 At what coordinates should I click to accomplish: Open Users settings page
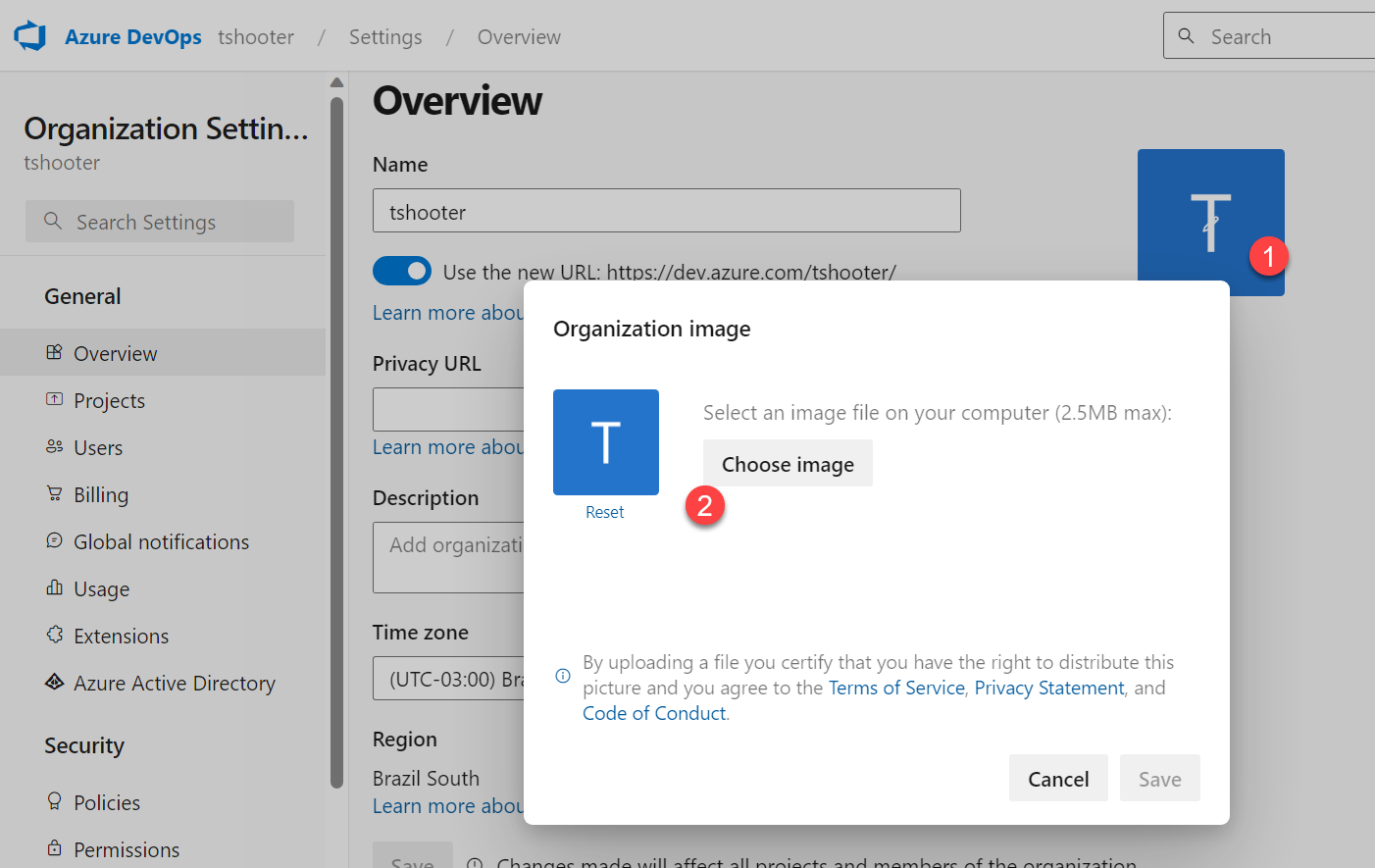tap(163, 447)
